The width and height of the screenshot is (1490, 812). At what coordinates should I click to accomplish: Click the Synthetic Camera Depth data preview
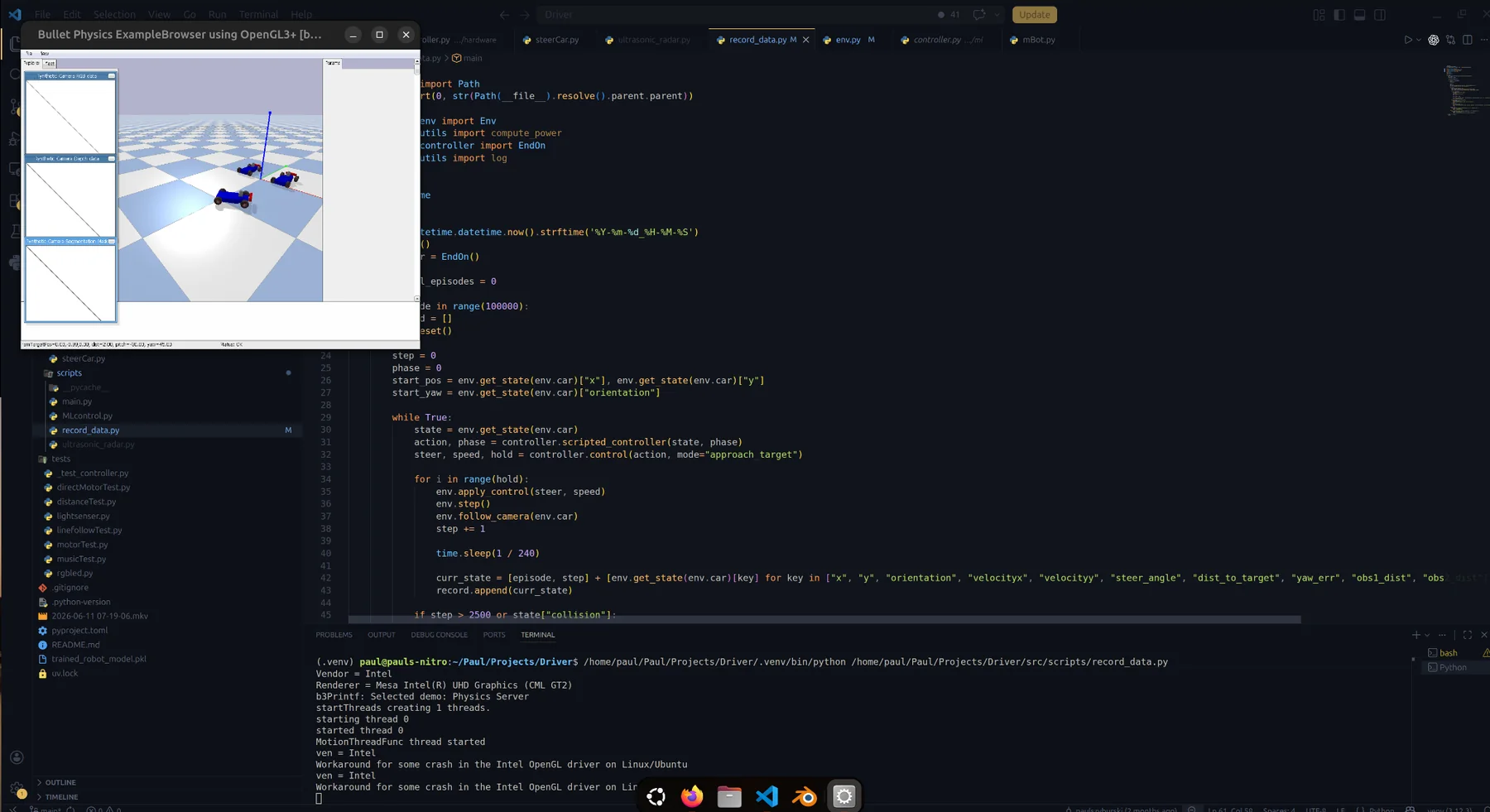coord(70,199)
